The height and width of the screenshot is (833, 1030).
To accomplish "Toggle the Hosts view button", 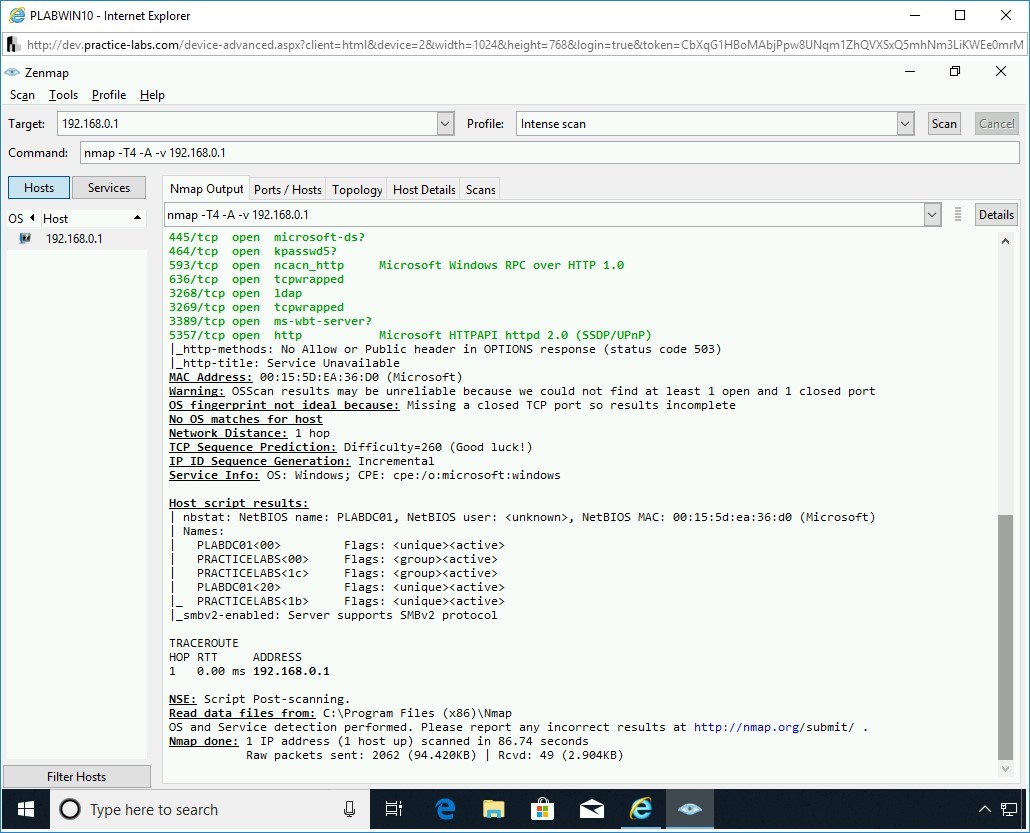I will click(39, 188).
